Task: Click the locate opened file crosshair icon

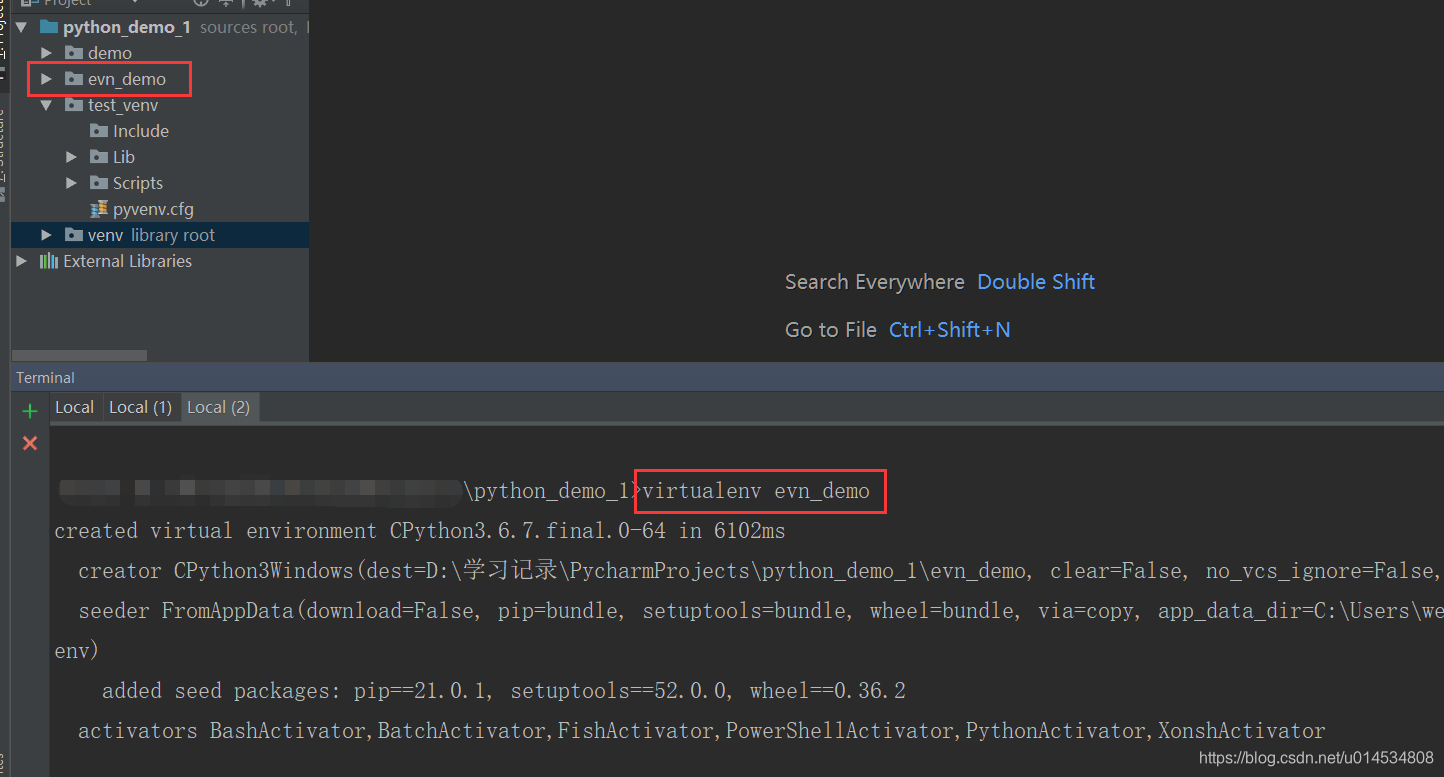Action: 200,5
